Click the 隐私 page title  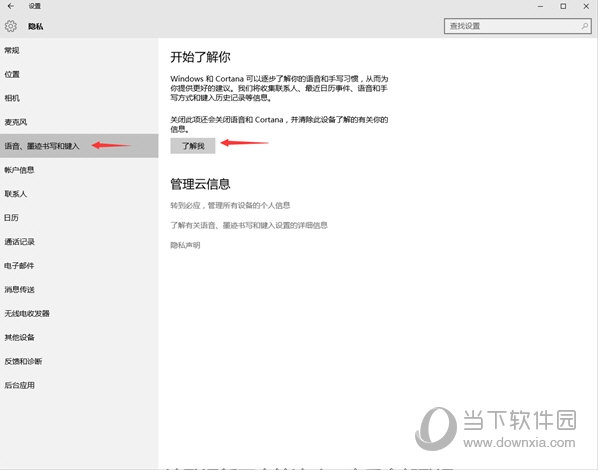(x=35, y=26)
